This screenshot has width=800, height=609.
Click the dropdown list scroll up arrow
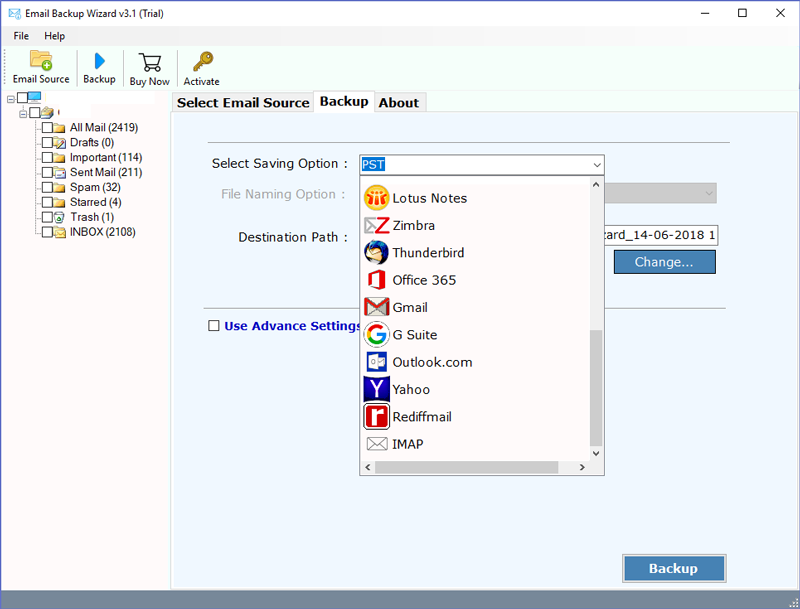596,185
